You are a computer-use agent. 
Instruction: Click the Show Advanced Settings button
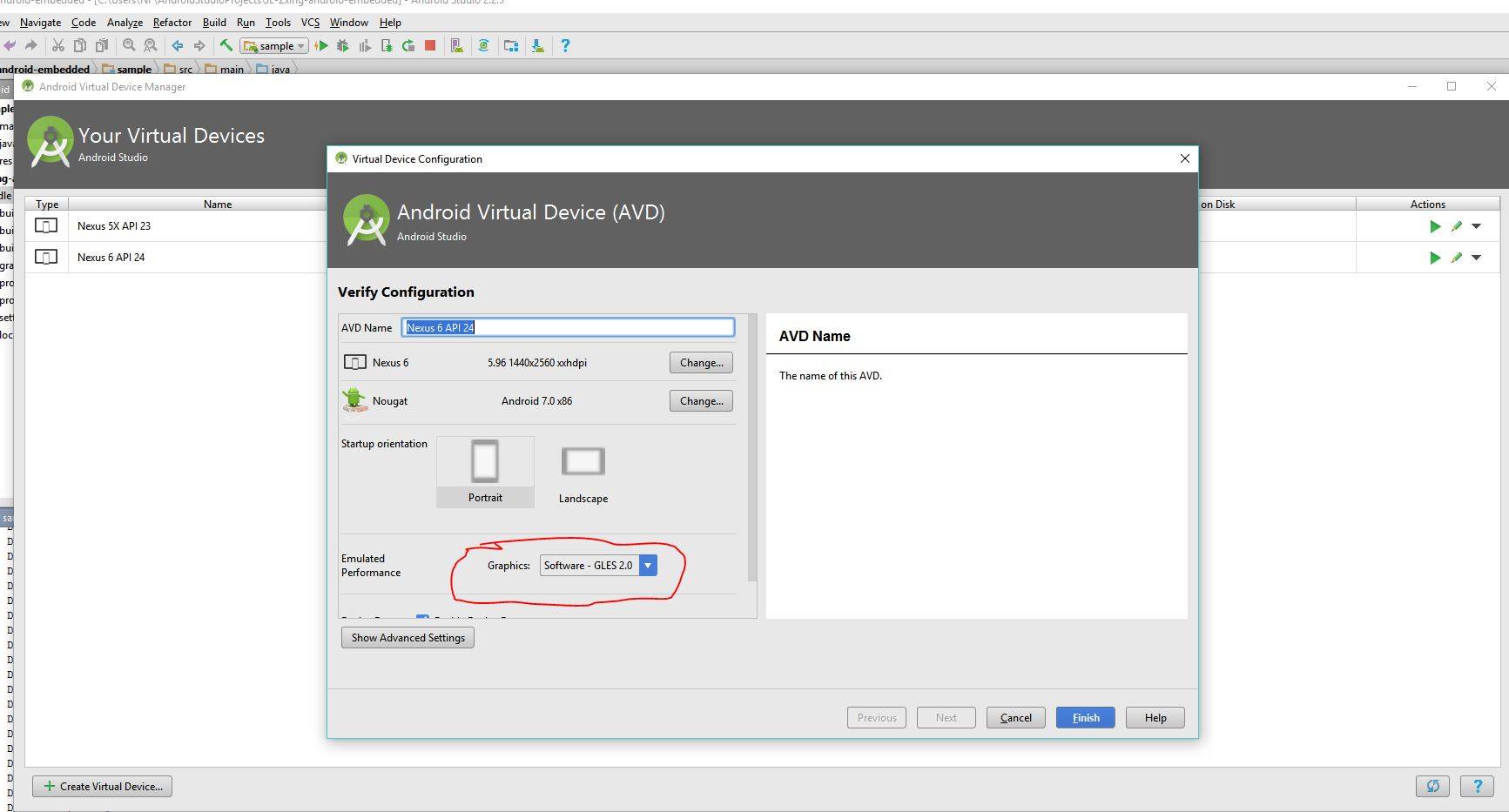tap(407, 637)
